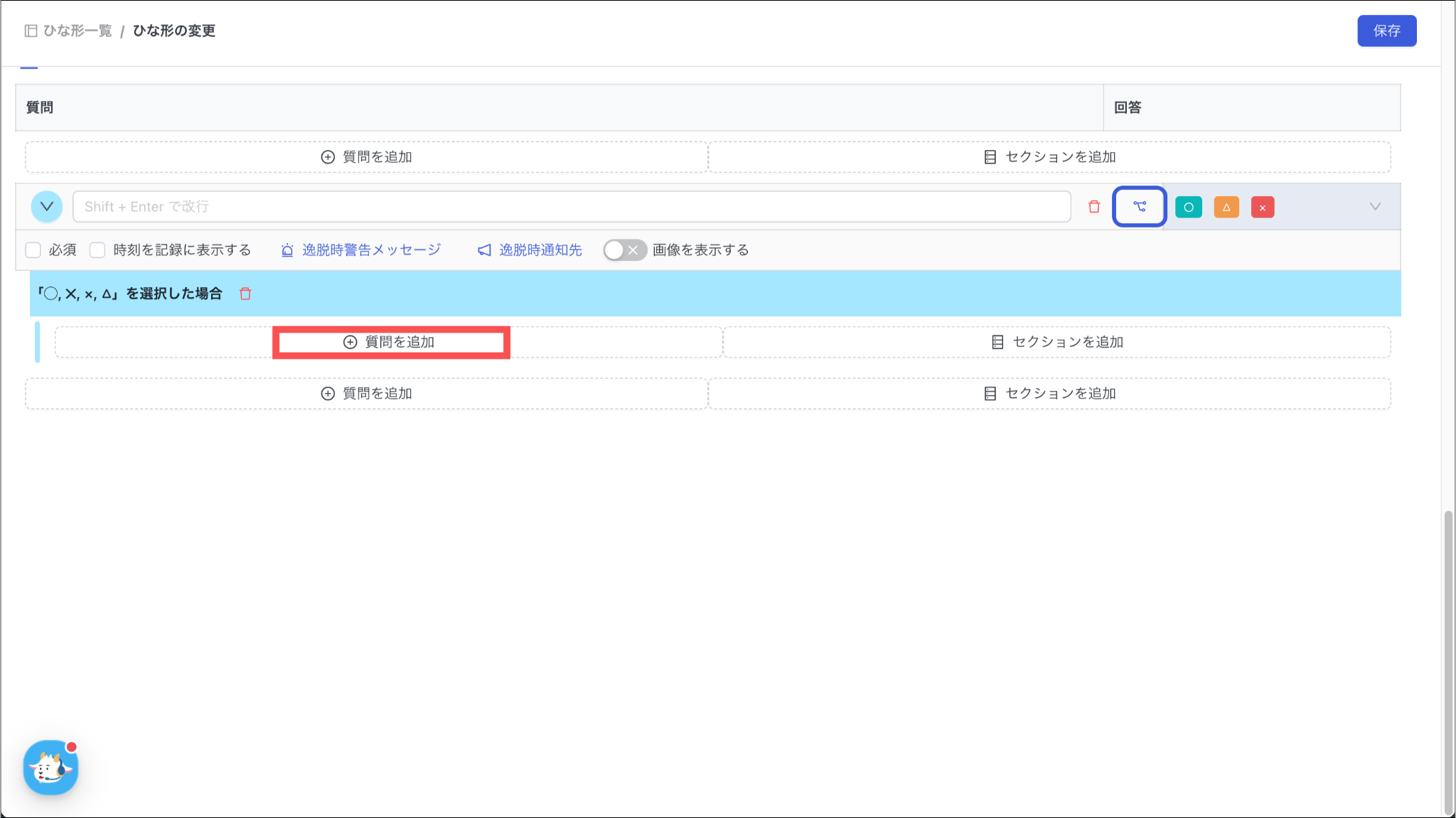
Task: Open the answer type dropdown chevron
Action: pos(1375,207)
